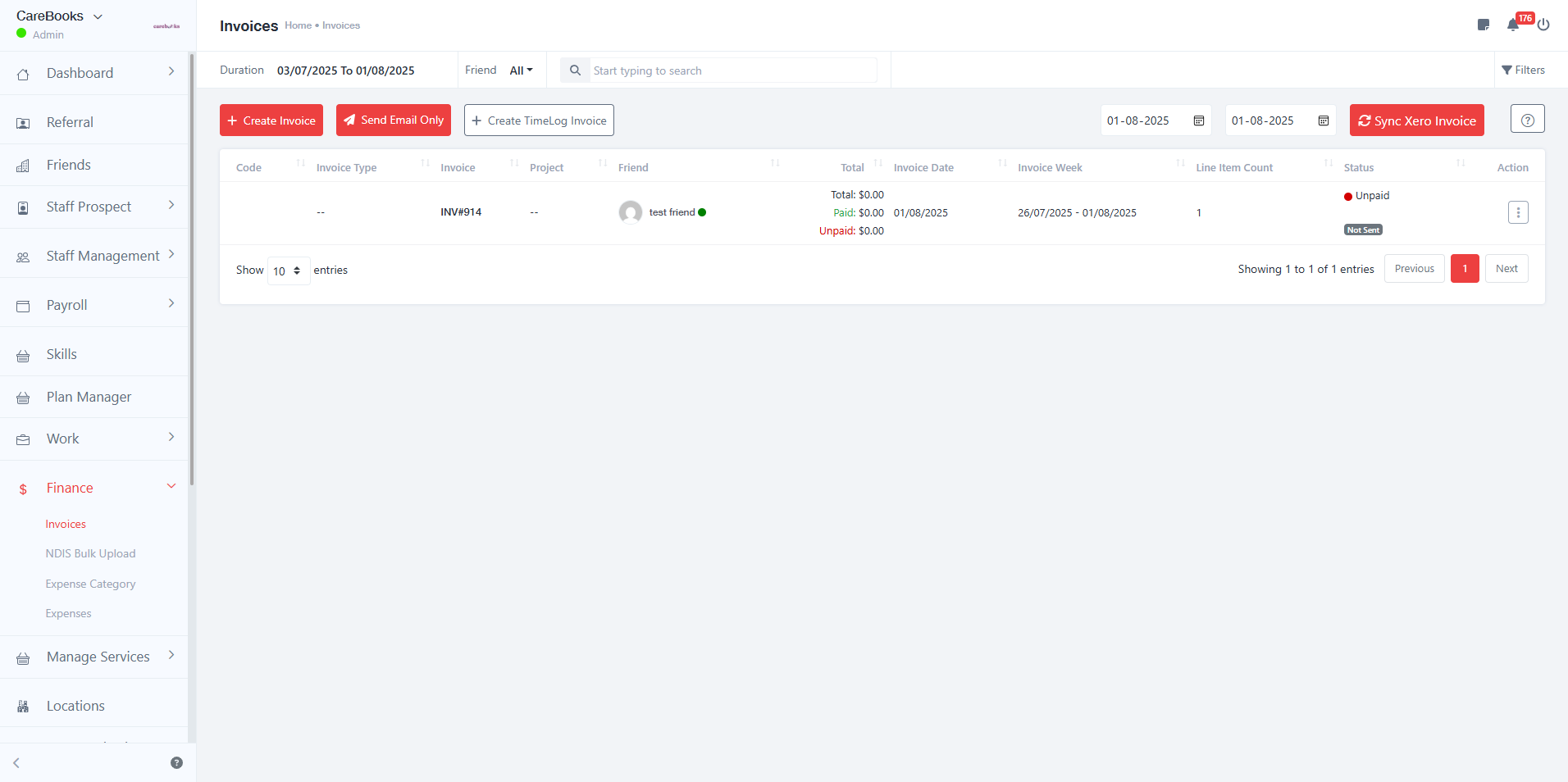1568x782 pixels.
Task: Click Create Invoice button
Action: tap(271, 120)
